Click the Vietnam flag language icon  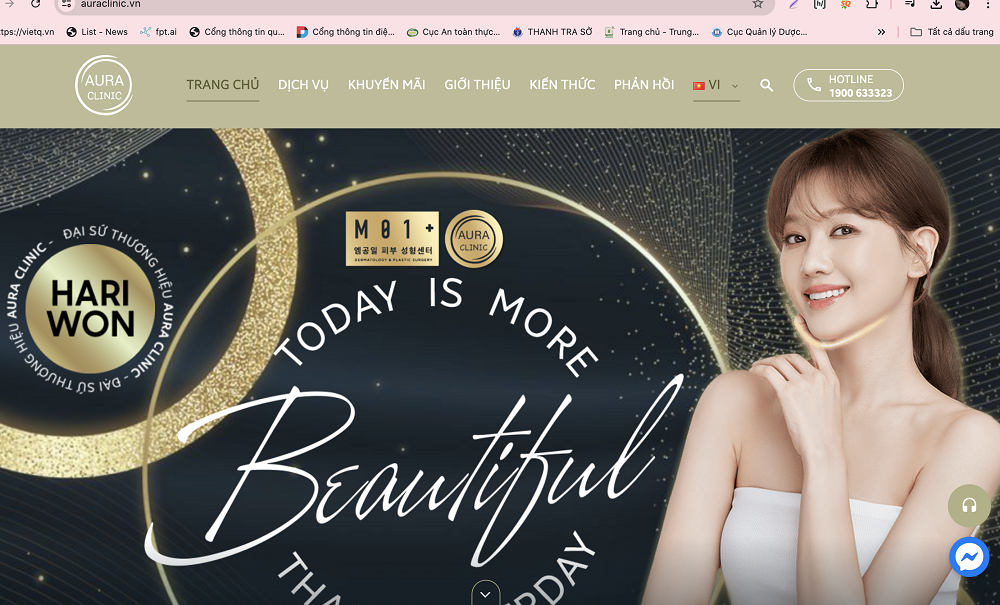[x=699, y=85]
